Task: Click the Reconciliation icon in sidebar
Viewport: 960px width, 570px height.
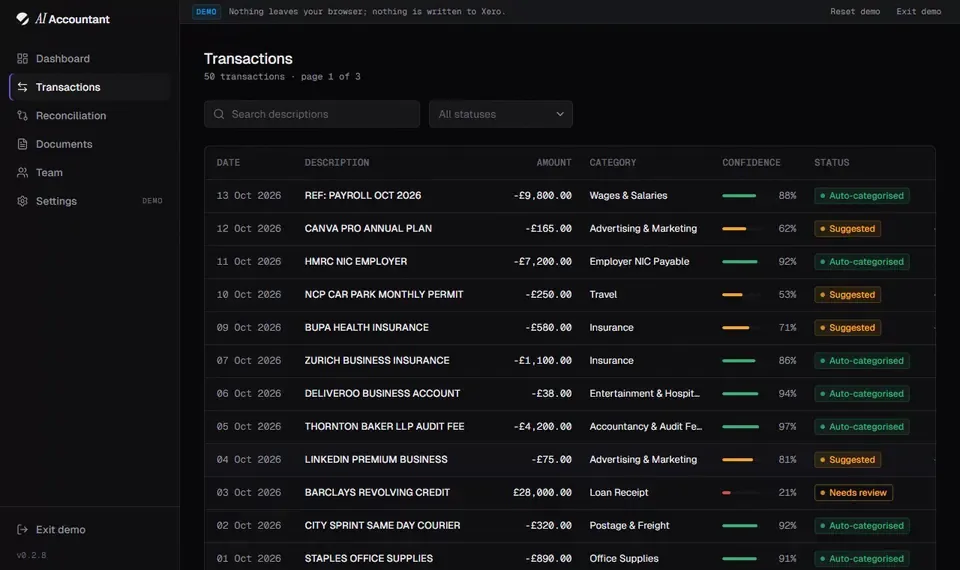Action: [23, 116]
